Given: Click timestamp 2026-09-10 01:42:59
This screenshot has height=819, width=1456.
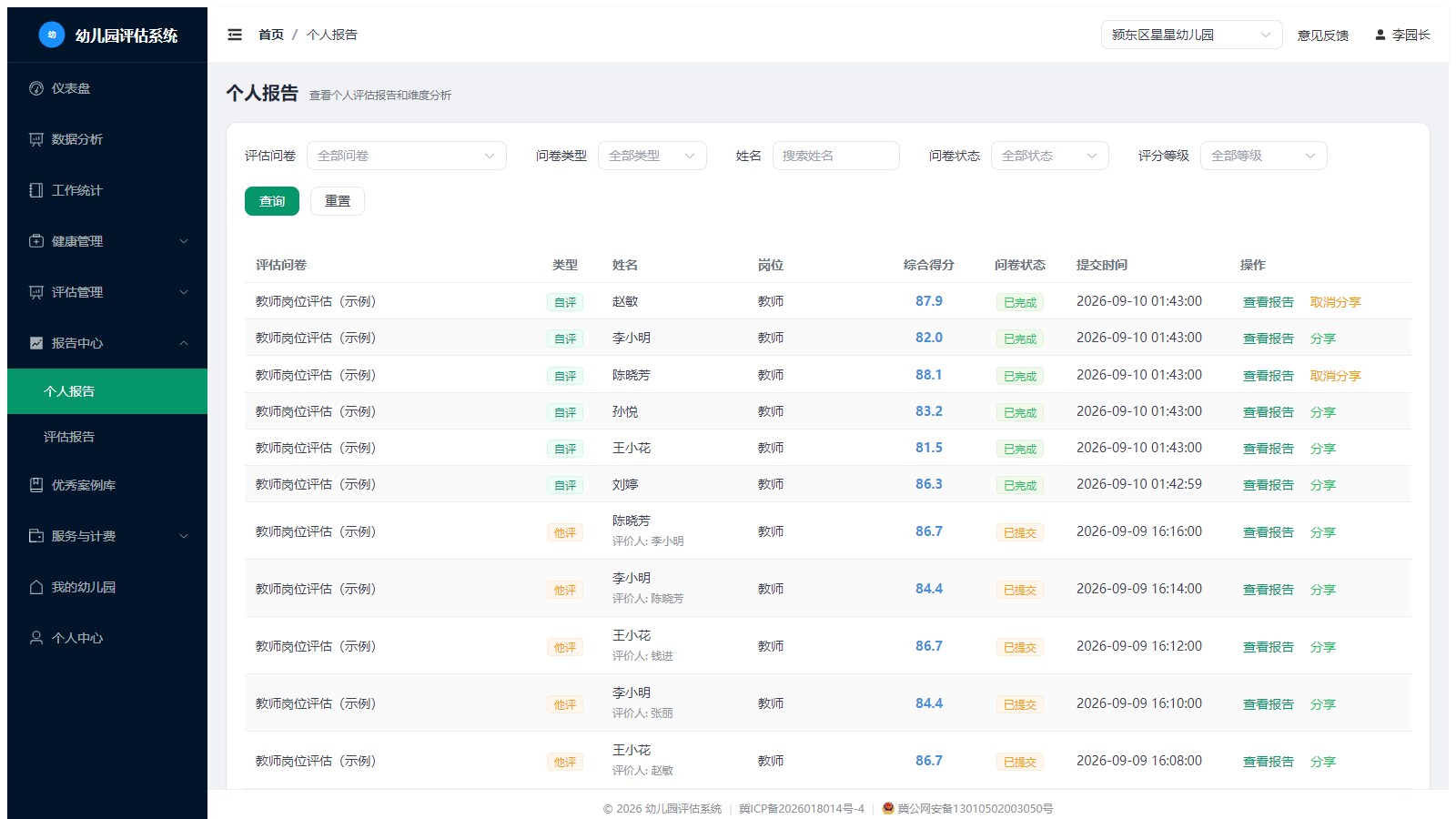Looking at the screenshot, I should (1139, 484).
